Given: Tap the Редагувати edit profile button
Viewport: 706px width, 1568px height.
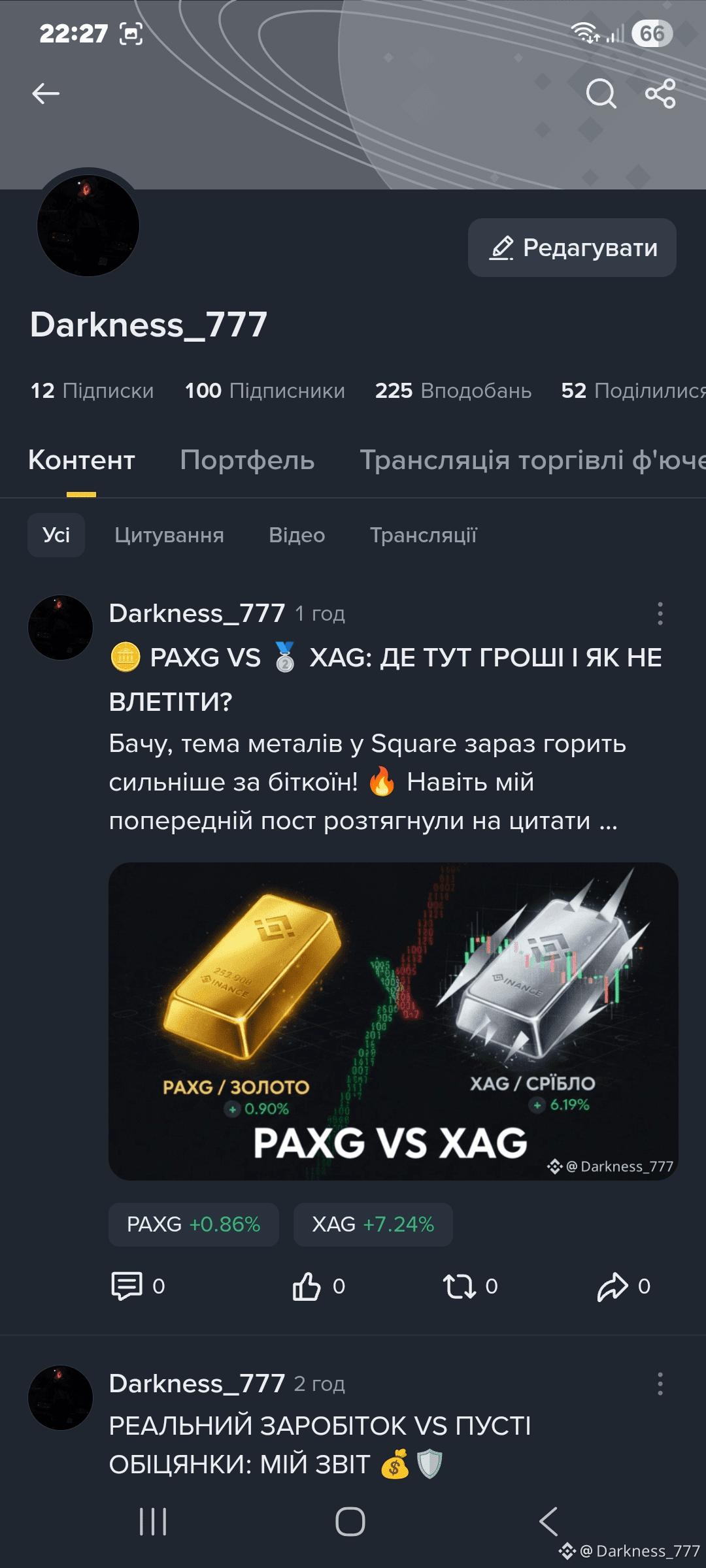Looking at the screenshot, I should click(x=572, y=248).
